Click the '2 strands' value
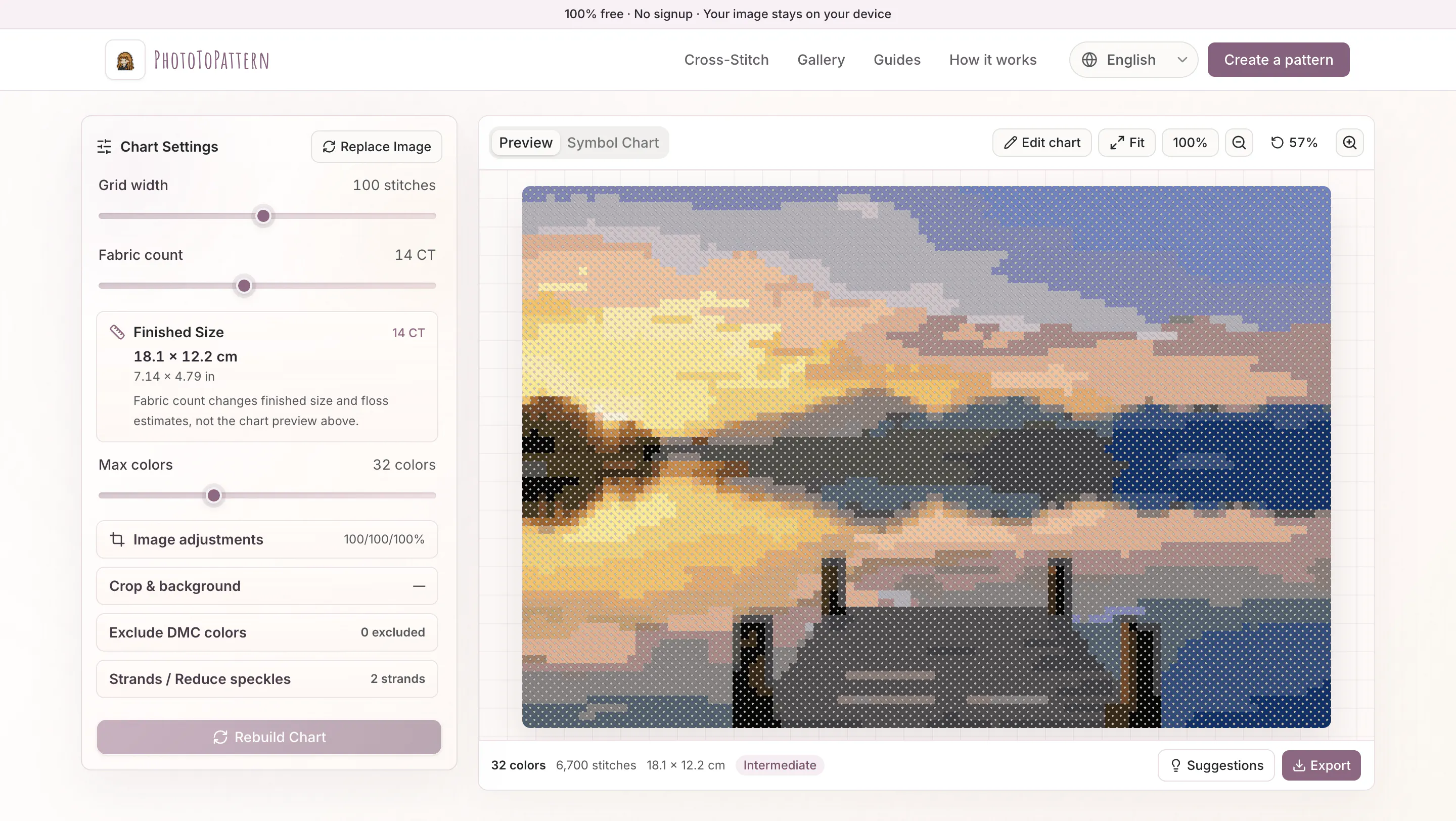The image size is (1456, 821). (398, 678)
